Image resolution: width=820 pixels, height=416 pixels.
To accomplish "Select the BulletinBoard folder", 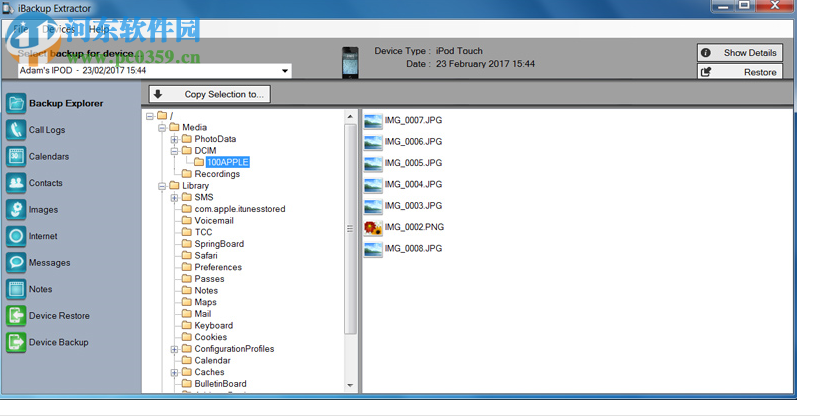I will tap(220, 384).
